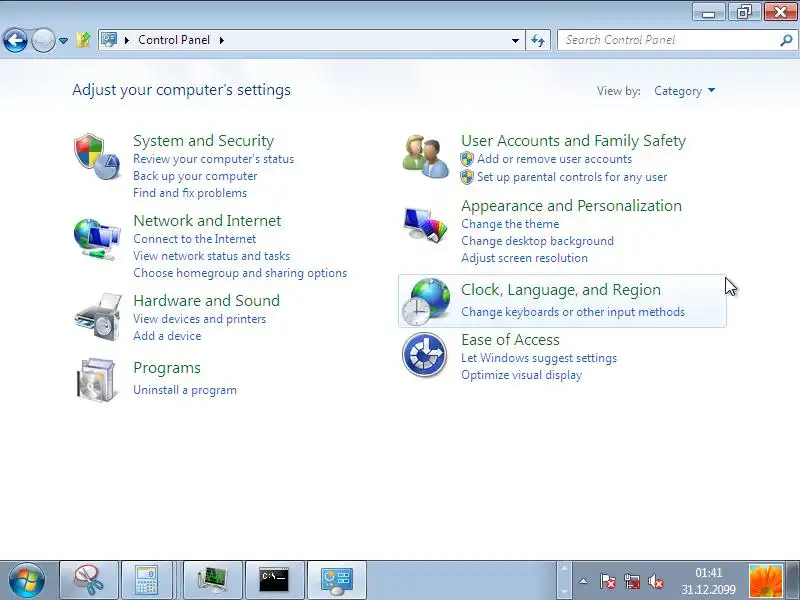Open Action Center flag tray icon
Screen dimensions: 800x600
click(607, 581)
